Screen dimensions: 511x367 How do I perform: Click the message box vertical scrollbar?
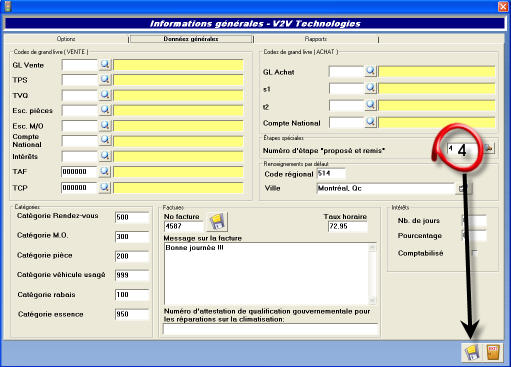click(x=372, y=273)
